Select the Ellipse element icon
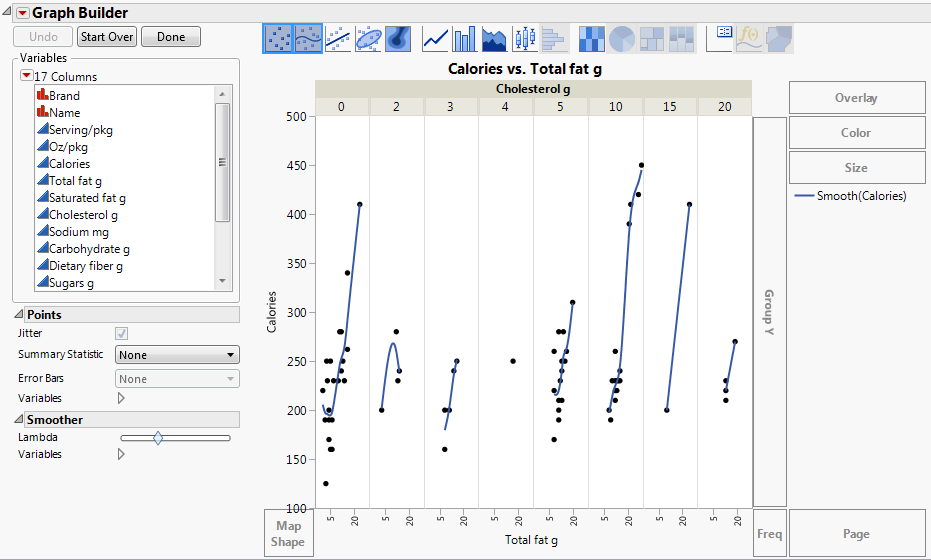The image size is (931, 560). pos(369,39)
